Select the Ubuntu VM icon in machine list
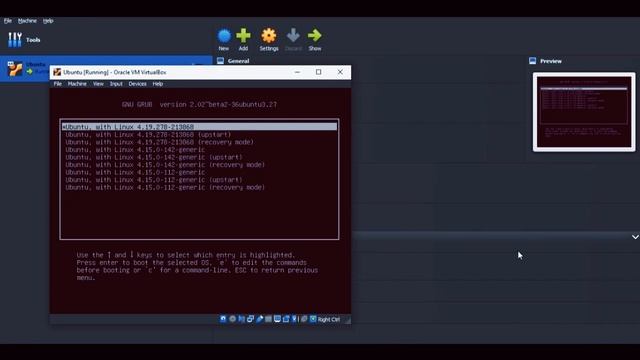 click(15, 69)
